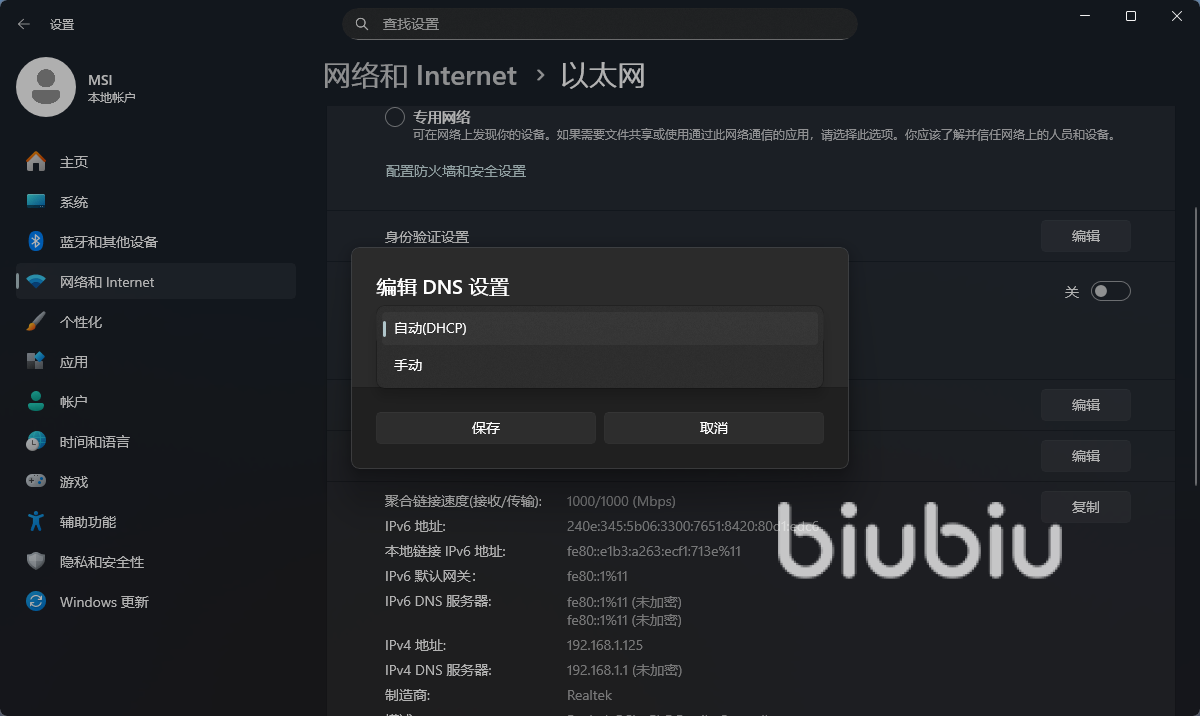Open the 应用 apps icon
The height and width of the screenshot is (716, 1200).
(x=36, y=362)
